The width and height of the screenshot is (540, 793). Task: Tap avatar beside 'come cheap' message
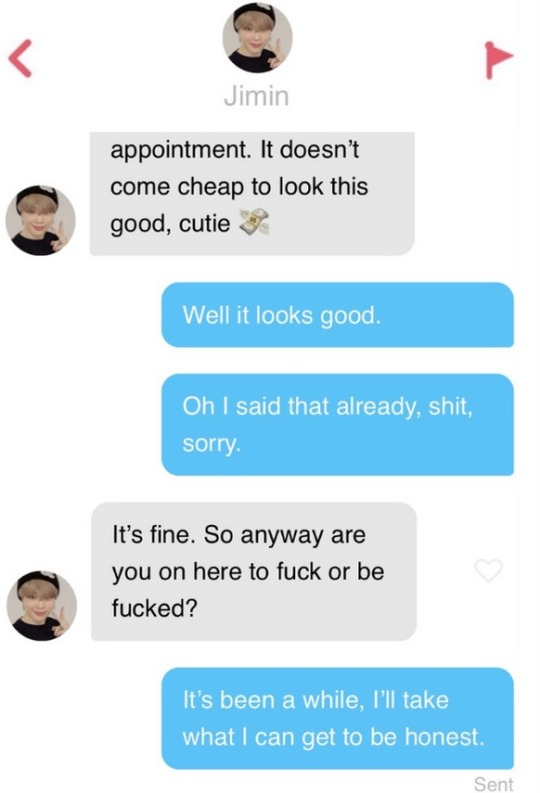(40, 220)
